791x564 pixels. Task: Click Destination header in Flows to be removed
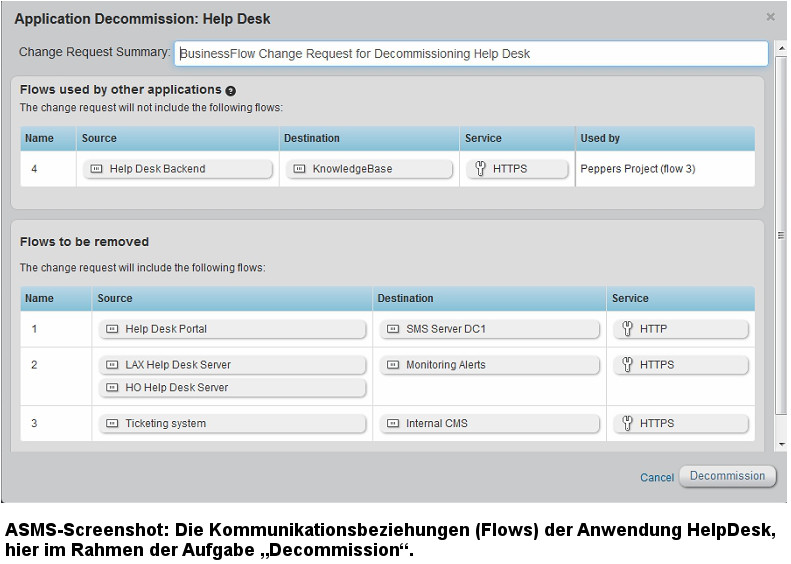(x=405, y=298)
